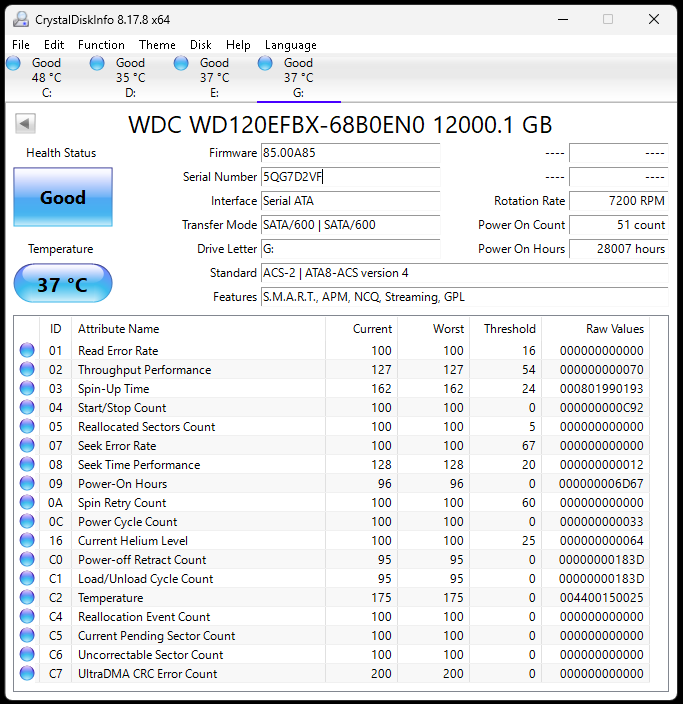The height and width of the screenshot is (704, 683).
Task: Click the status icon for Power-off Retract Count
Action: click(x=27, y=559)
